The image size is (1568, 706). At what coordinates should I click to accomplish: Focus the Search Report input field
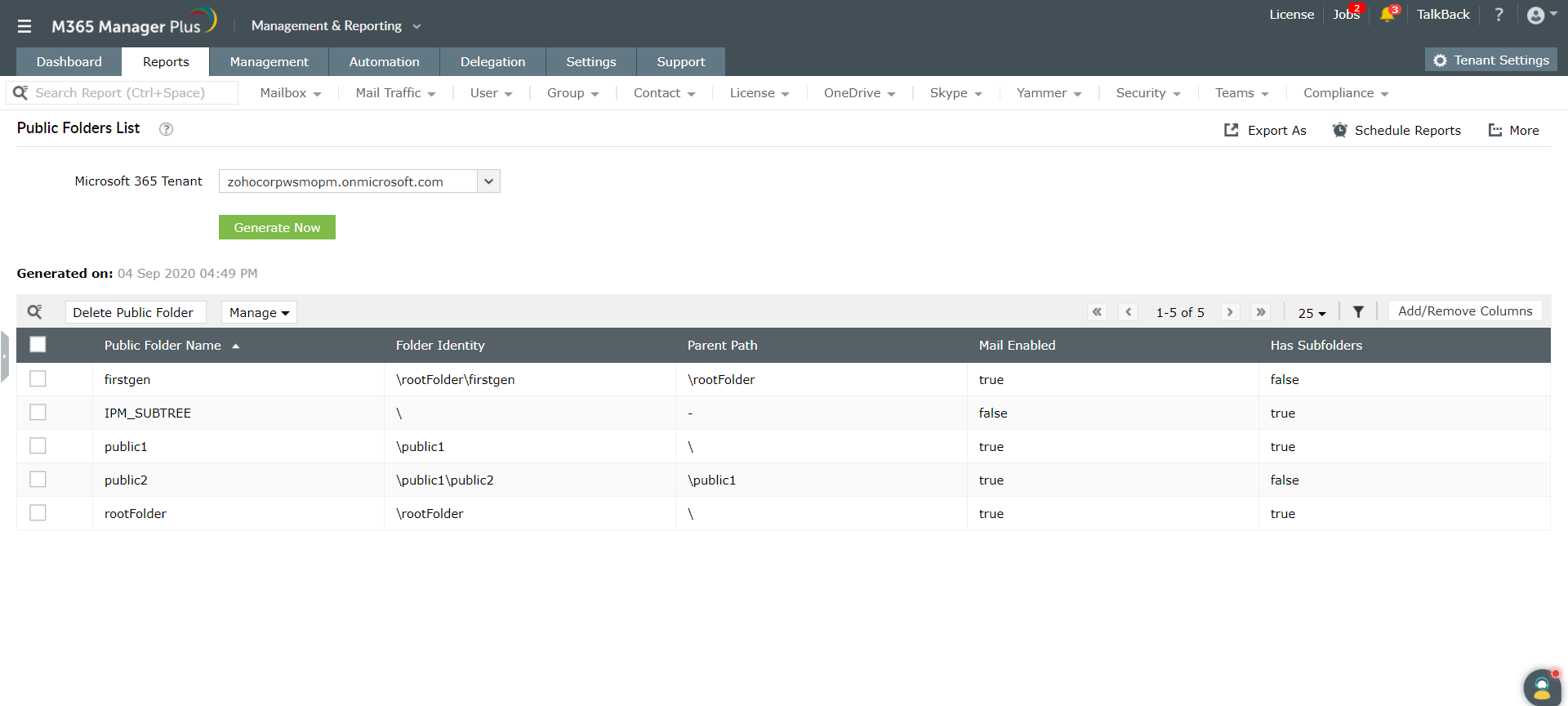[x=131, y=93]
